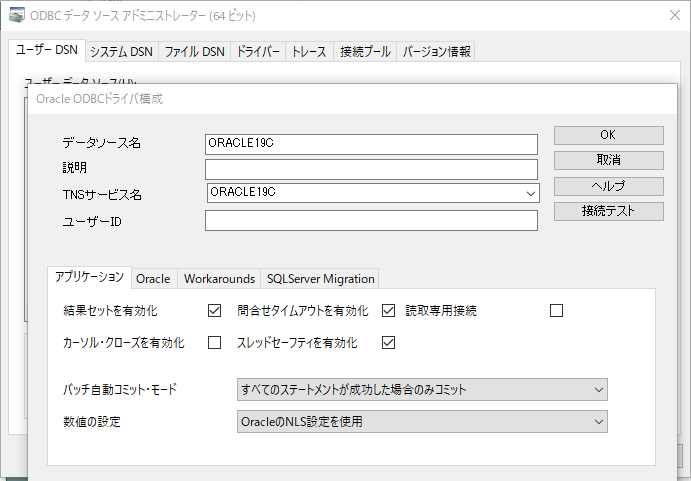Image resolution: width=691 pixels, height=481 pixels.
Task: Enable 読取専用接続 checkbox
Action: click(x=557, y=311)
